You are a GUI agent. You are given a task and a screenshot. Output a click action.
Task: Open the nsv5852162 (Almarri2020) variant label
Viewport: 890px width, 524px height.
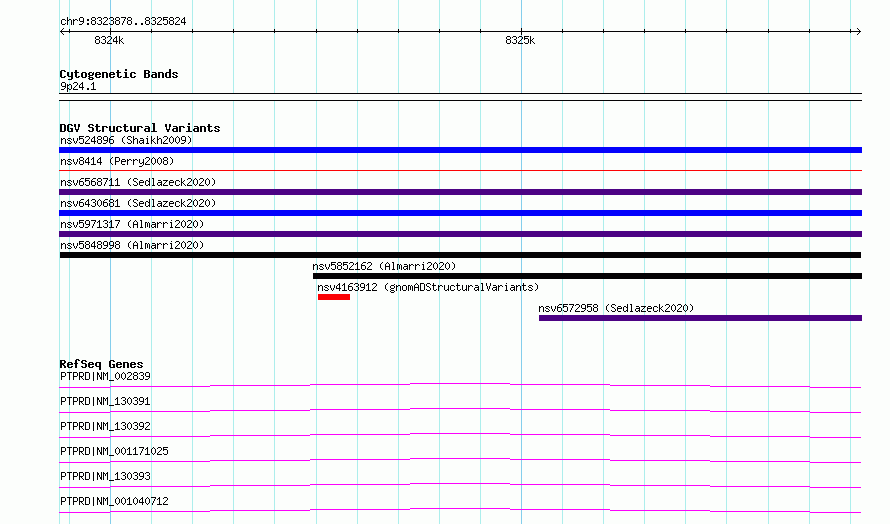point(384,266)
